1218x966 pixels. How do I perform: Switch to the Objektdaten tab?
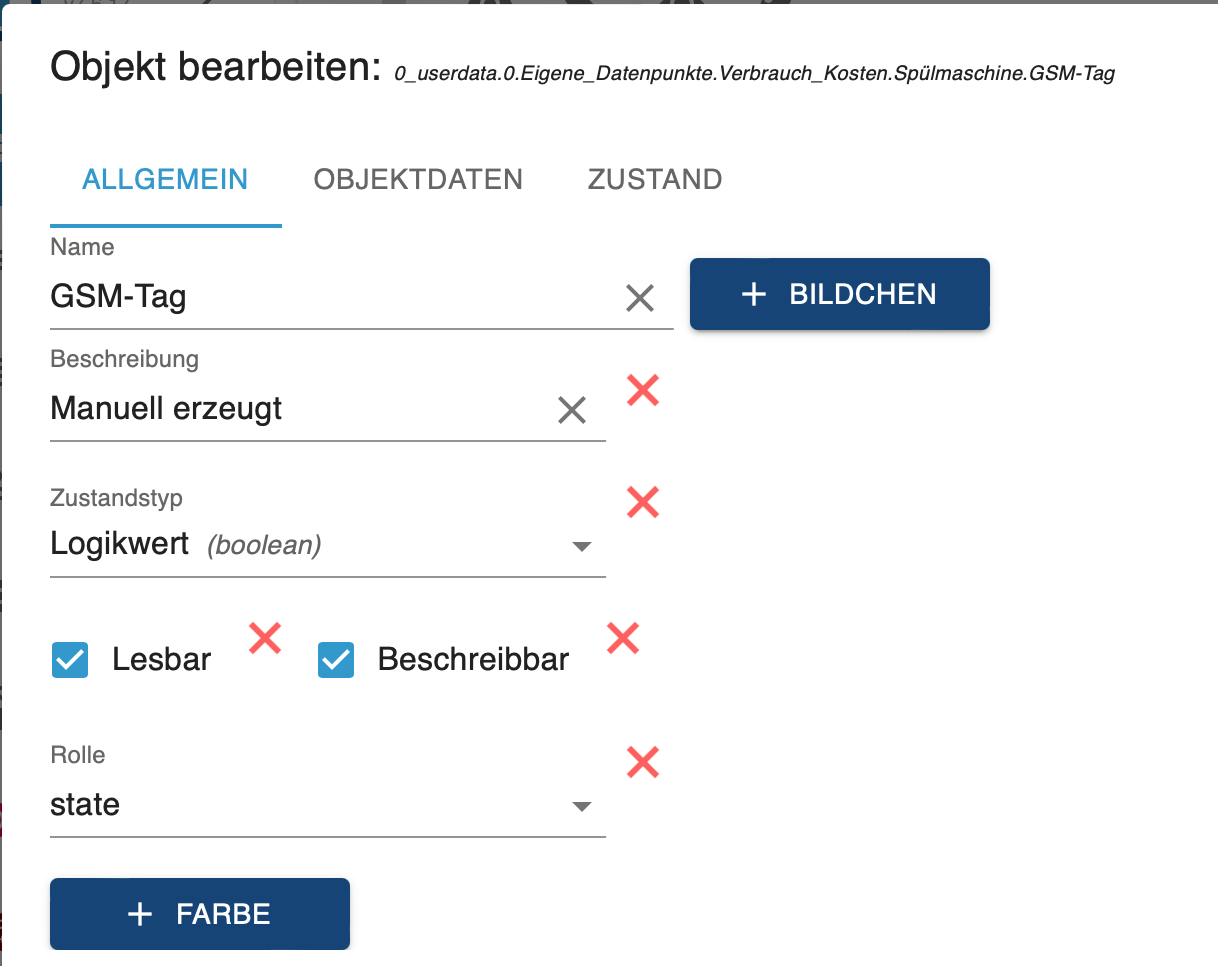(x=418, y=180)
